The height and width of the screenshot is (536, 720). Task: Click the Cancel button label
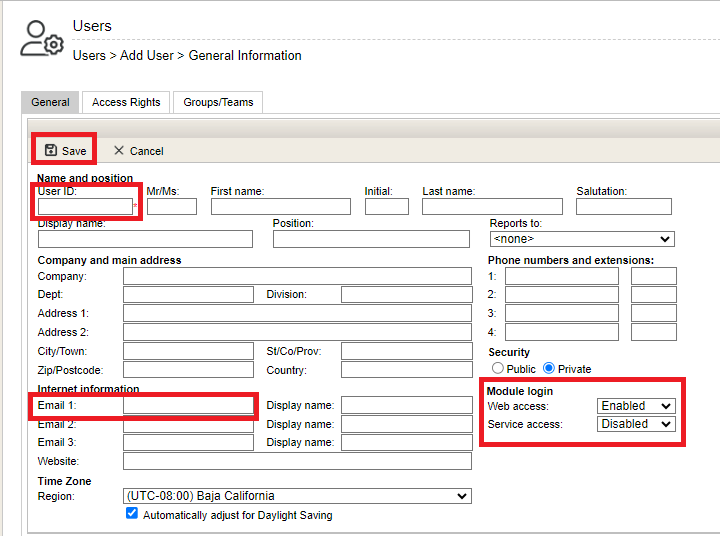pos(146,151)
